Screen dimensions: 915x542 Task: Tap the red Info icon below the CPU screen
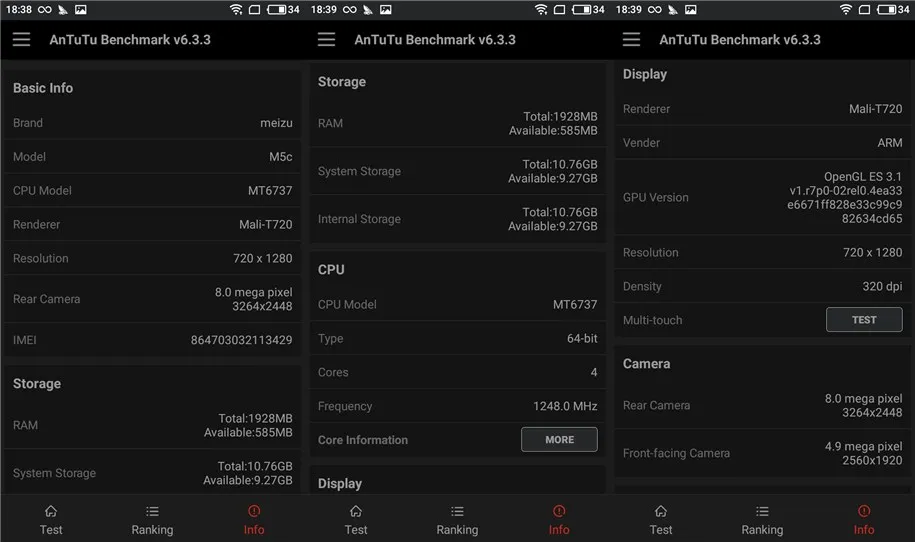click(x=559, y=511)
